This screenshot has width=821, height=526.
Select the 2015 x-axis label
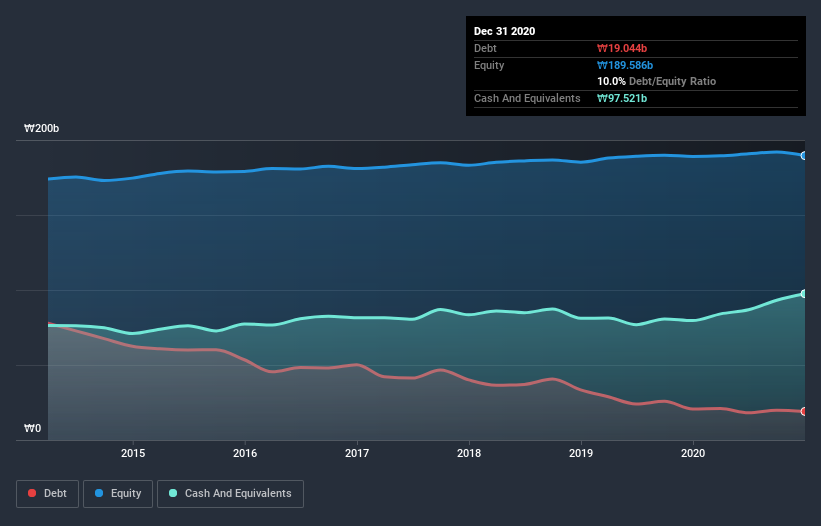tap(132, 453)
